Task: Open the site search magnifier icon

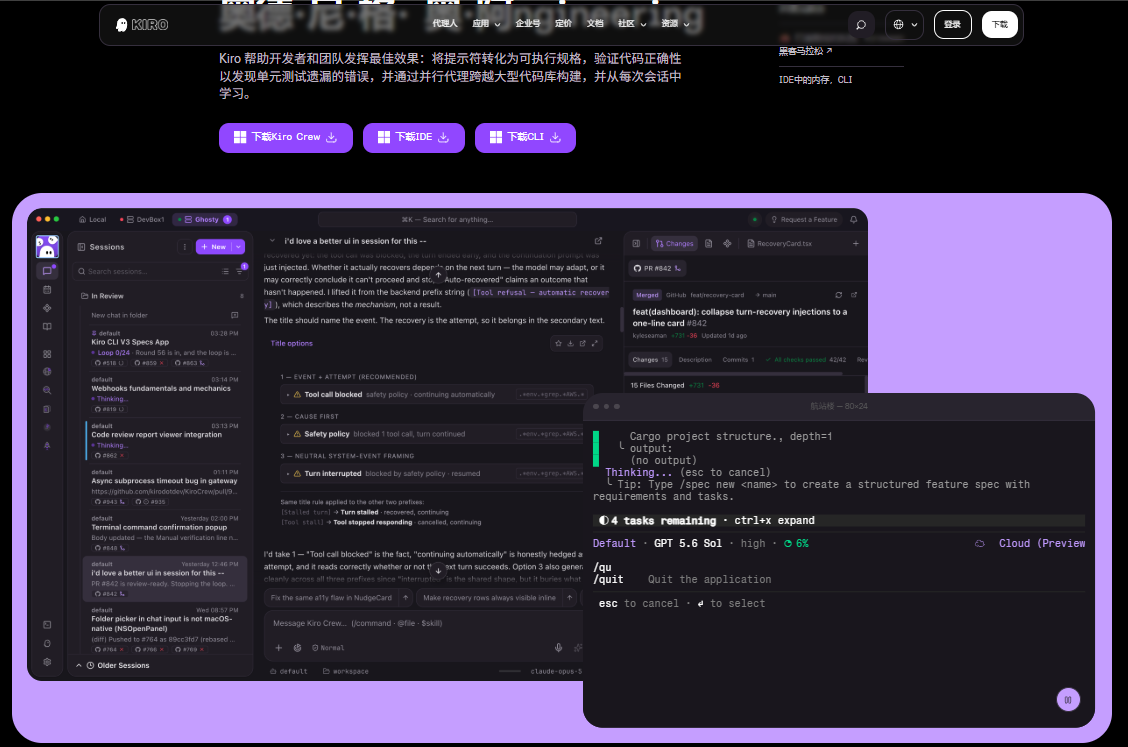Action: pyautogui.click(x=860, y=24)
